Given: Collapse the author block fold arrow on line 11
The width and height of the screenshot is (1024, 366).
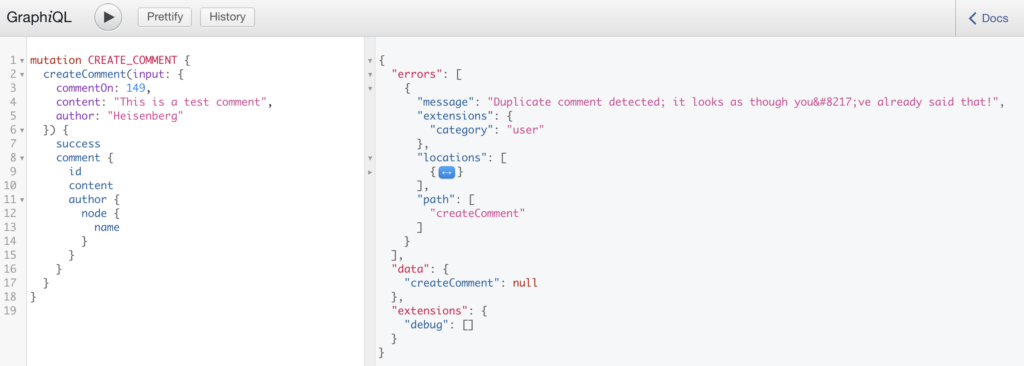Looking at the screenshot, I should 22,200.
